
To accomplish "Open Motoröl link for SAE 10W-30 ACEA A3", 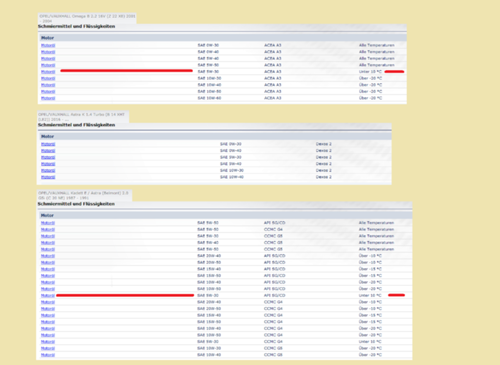I will (x=48, y=78).
